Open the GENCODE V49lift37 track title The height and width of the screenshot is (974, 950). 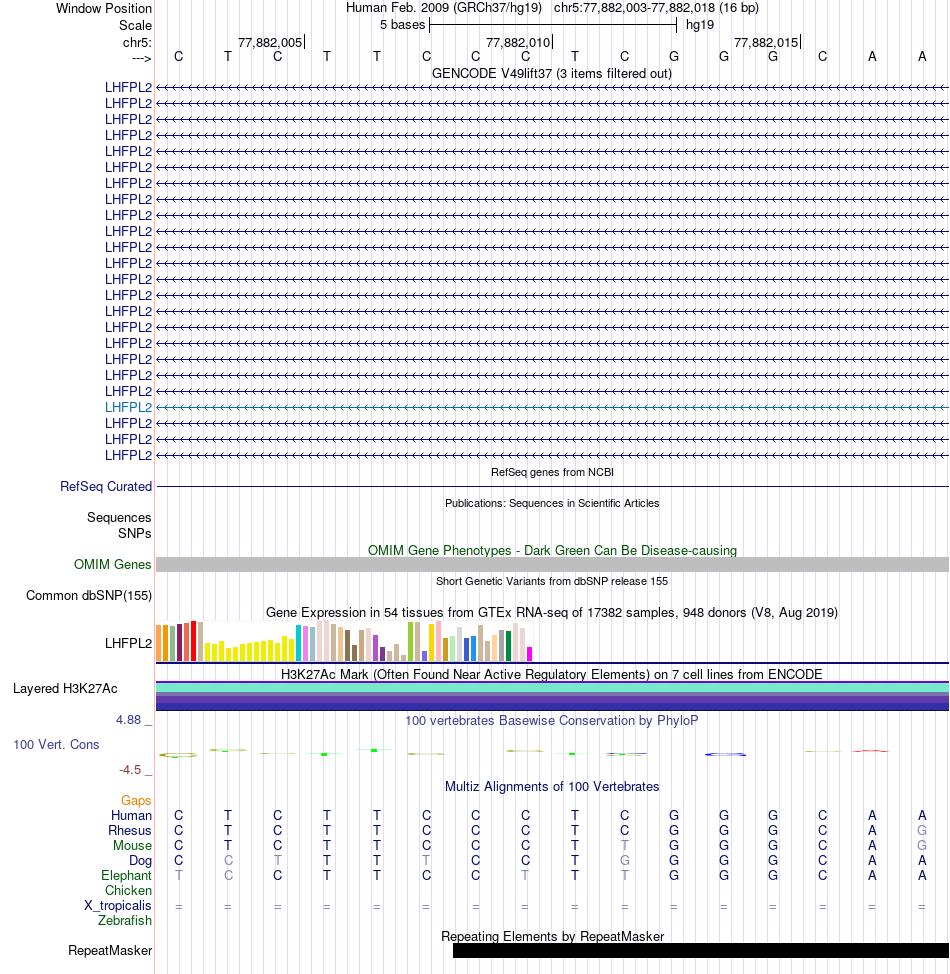coord(552,73)
